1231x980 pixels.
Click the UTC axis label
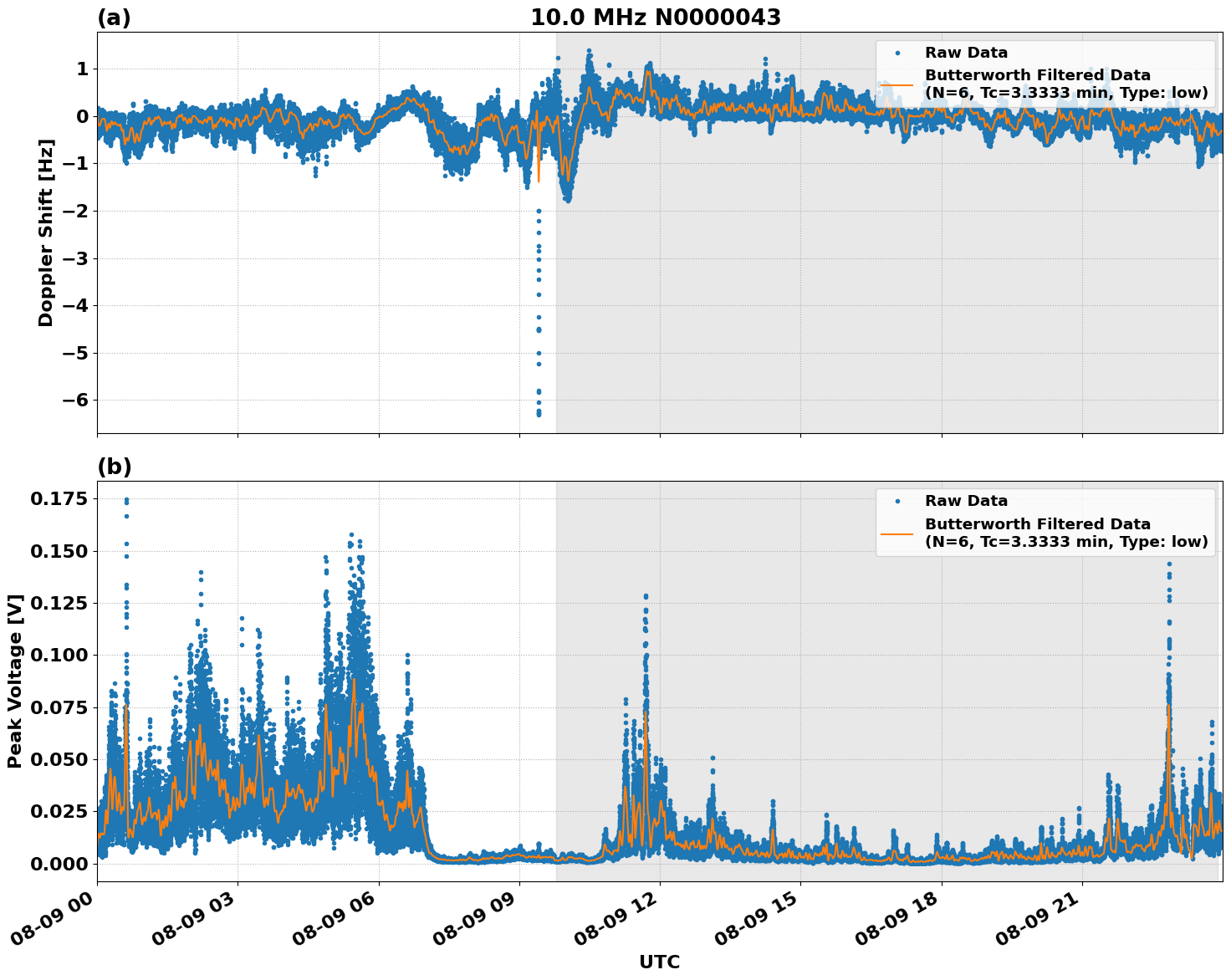658,962
